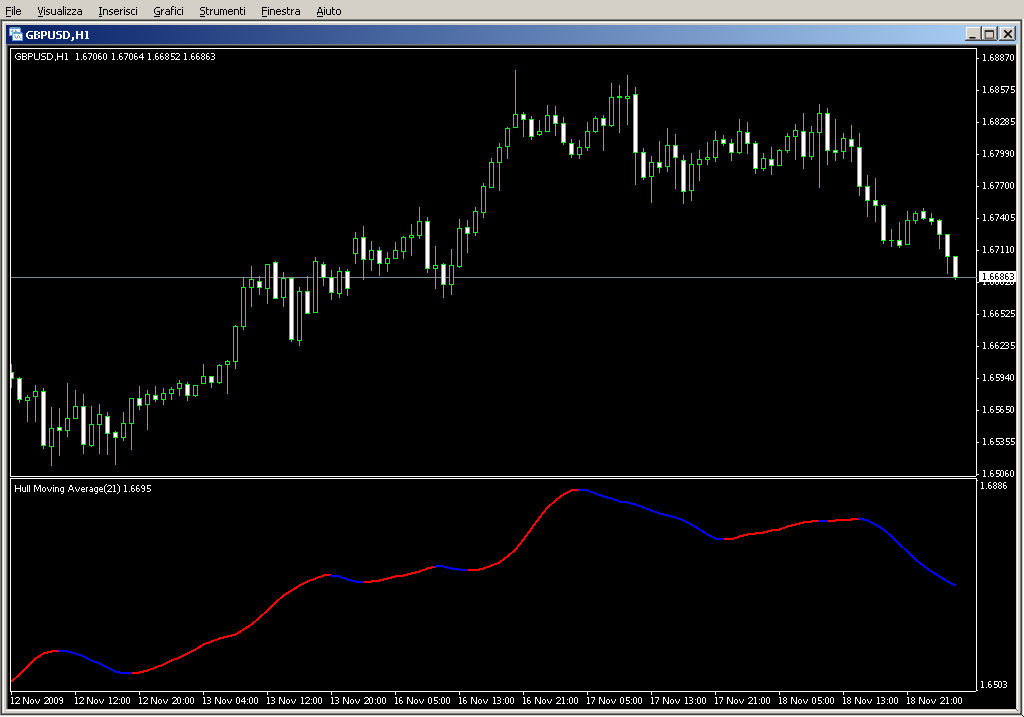Click the 1.65355 price scale value
The width and height of the screenshot is (1024, 717).
998,441
